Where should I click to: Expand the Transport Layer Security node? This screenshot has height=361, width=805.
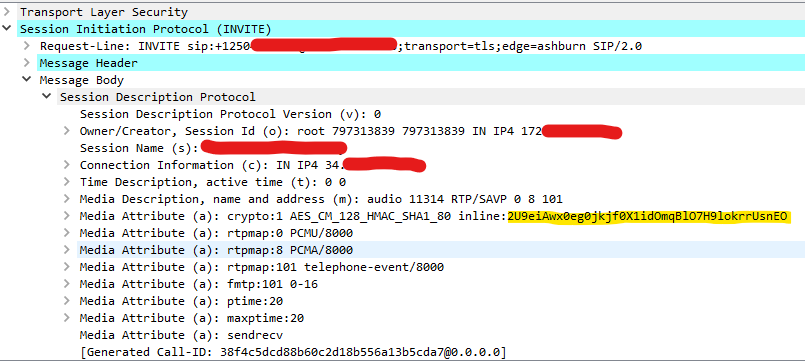coord(7,11)
